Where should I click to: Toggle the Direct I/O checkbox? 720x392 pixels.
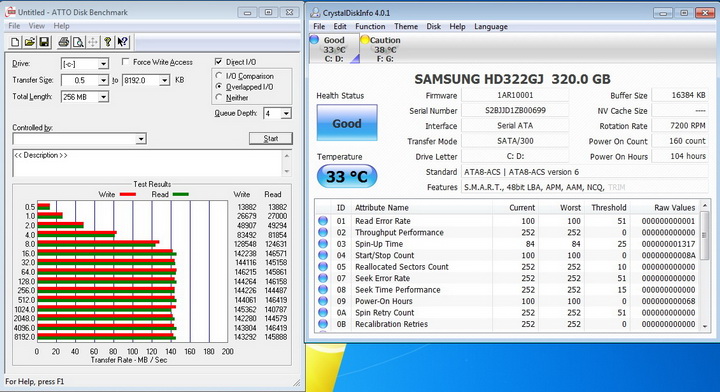coord(219,62)
